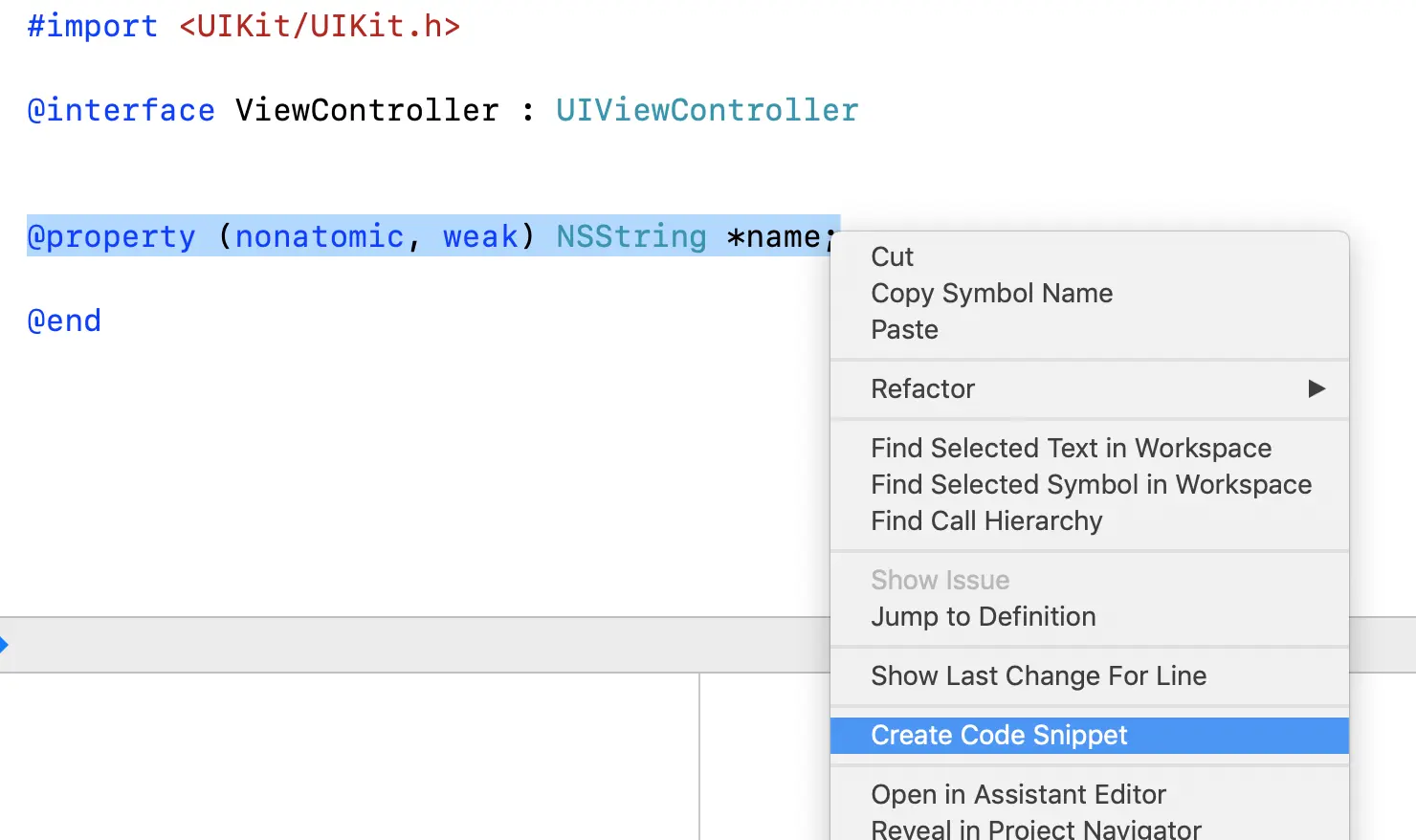This screenshot has width=1416, height=840.
Task: Click the blue arrow icon at debug bar
Action: pyautogui.click(x=5, y=645)
